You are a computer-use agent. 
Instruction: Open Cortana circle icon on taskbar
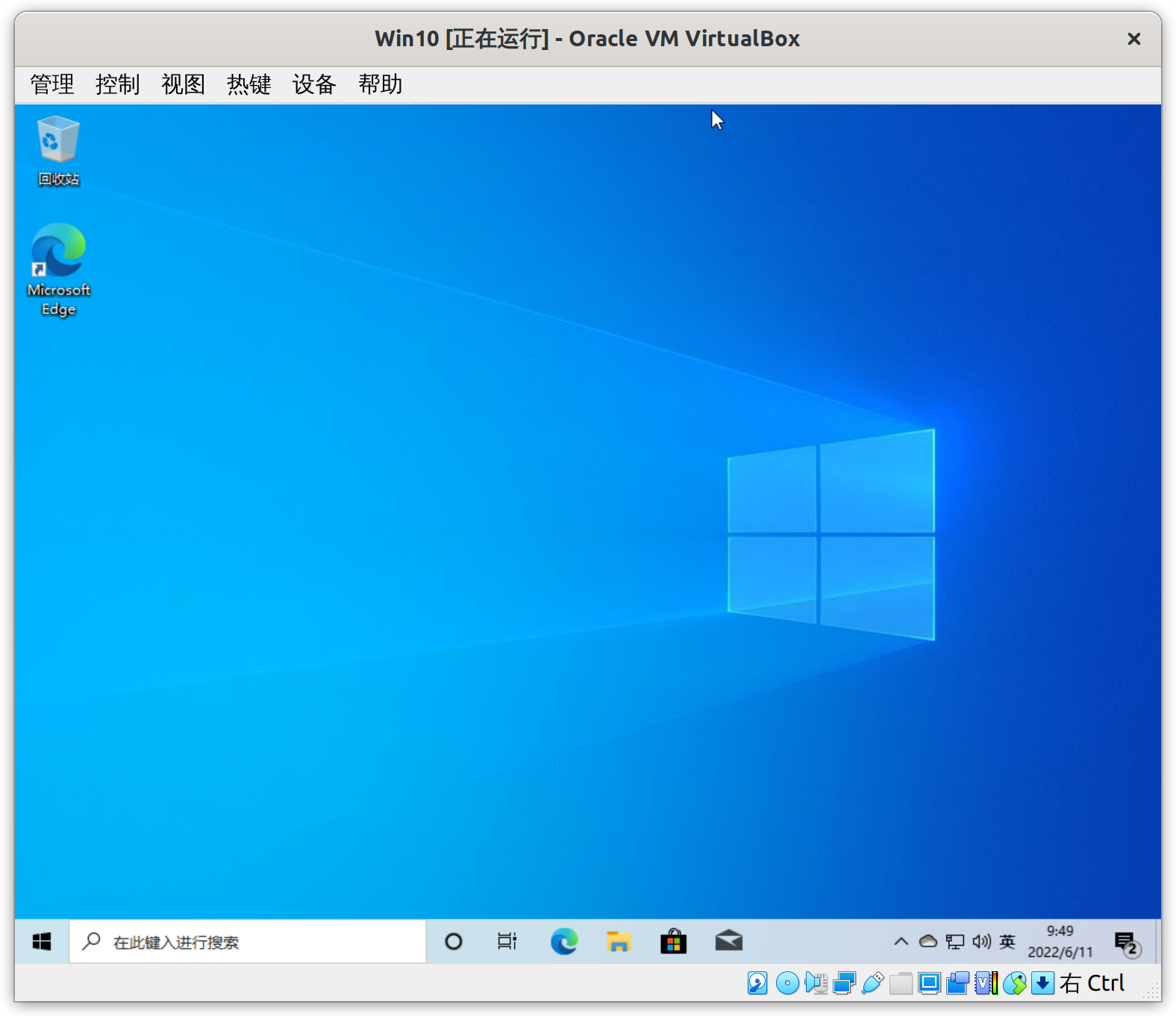coord(453,941)
